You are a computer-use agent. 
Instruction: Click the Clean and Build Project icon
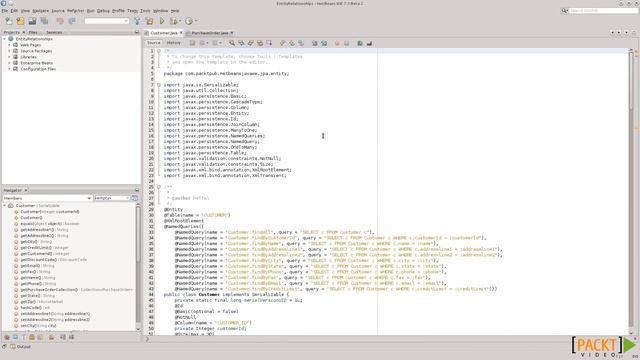pyautogui.click(x=150, y=21)
